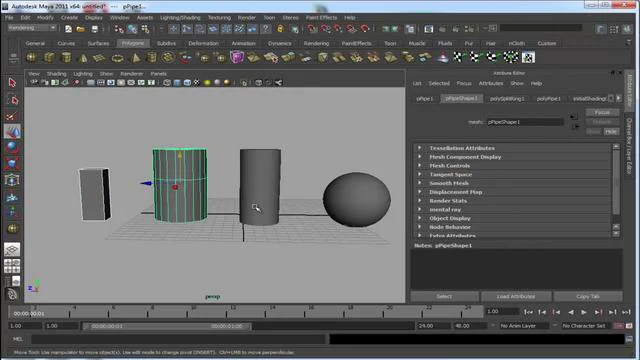Open the viewport Shading menu
The image size is (640, 360).
(x=56, y=74)
